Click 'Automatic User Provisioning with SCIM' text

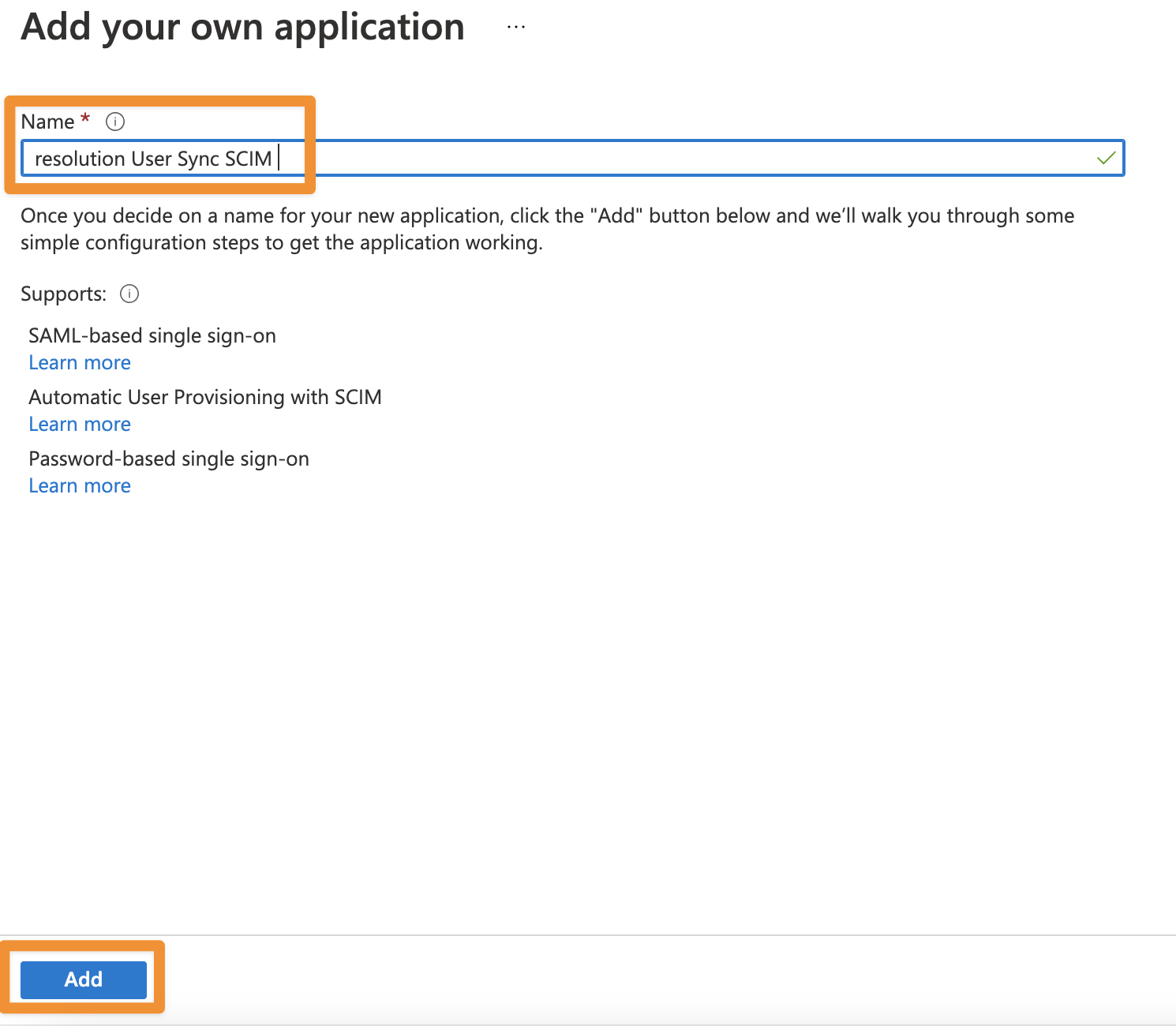point(205,397)
